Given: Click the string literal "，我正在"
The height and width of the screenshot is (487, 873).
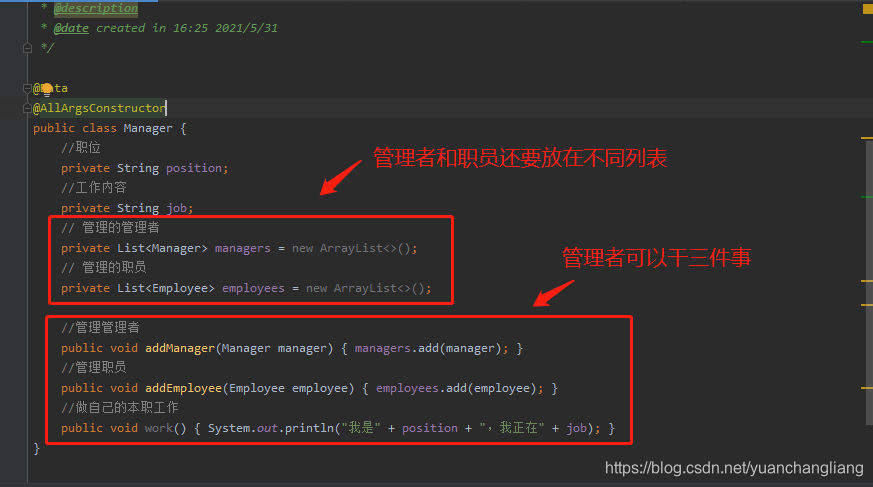Looking at the screenshot, I should coord(512,429).
